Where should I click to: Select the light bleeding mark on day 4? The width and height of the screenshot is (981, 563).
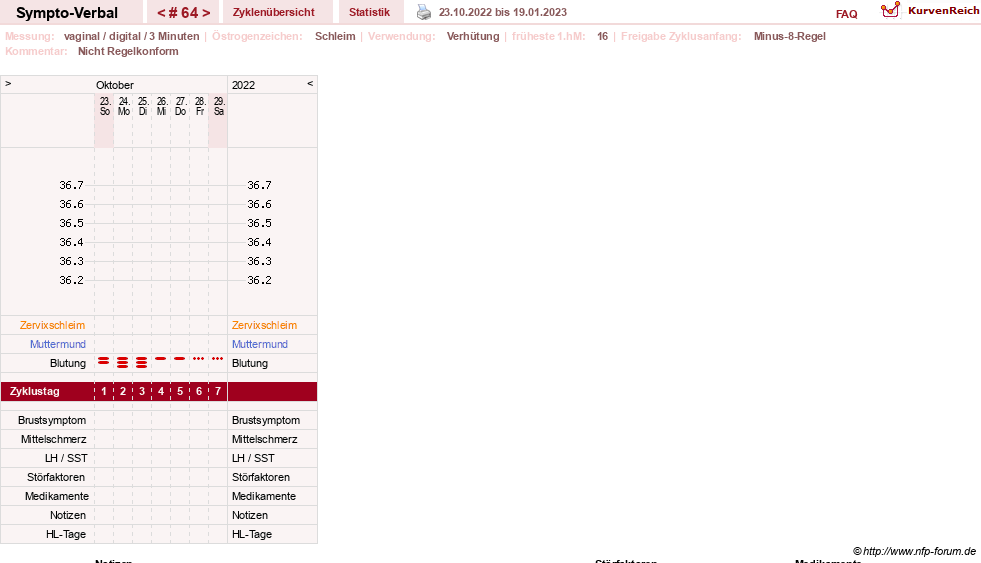coord(161,358)
